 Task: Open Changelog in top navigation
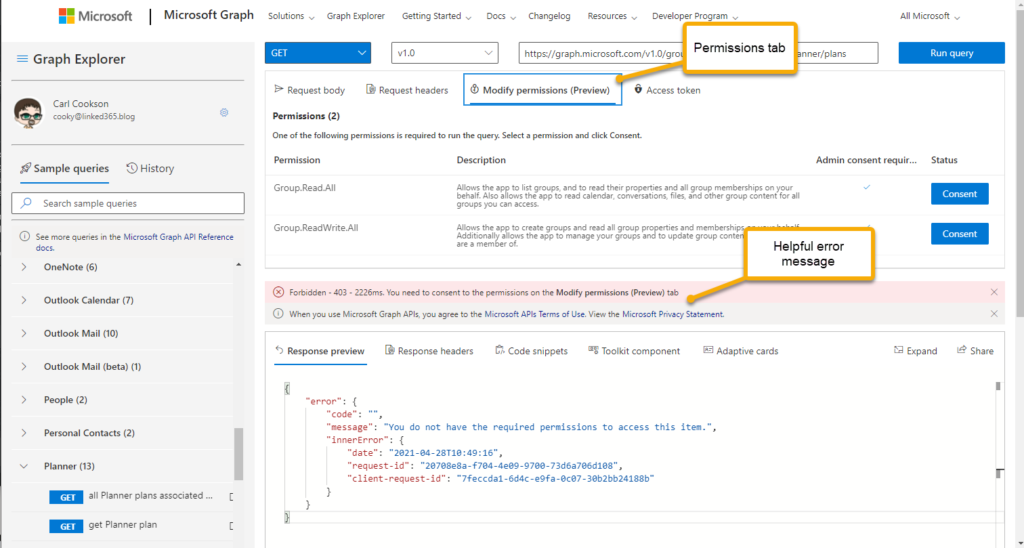(x=550, y=16)
